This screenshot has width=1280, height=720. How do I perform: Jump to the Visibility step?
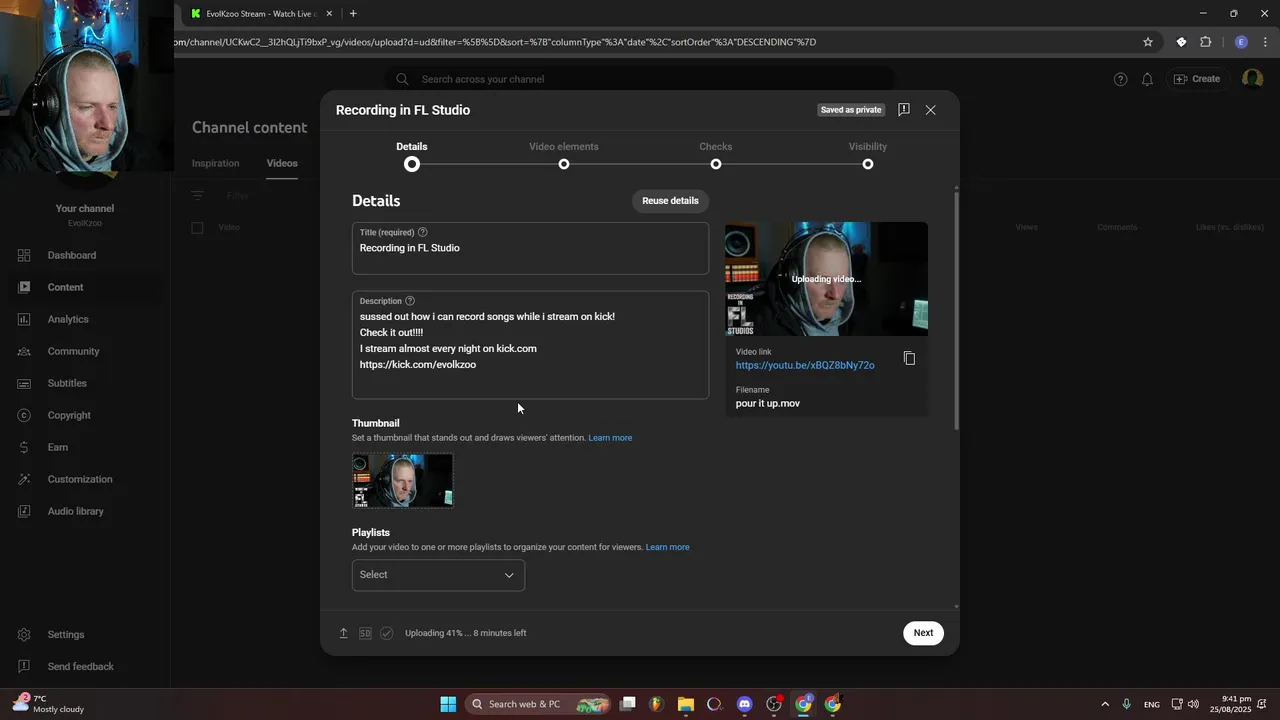point(868,155)
